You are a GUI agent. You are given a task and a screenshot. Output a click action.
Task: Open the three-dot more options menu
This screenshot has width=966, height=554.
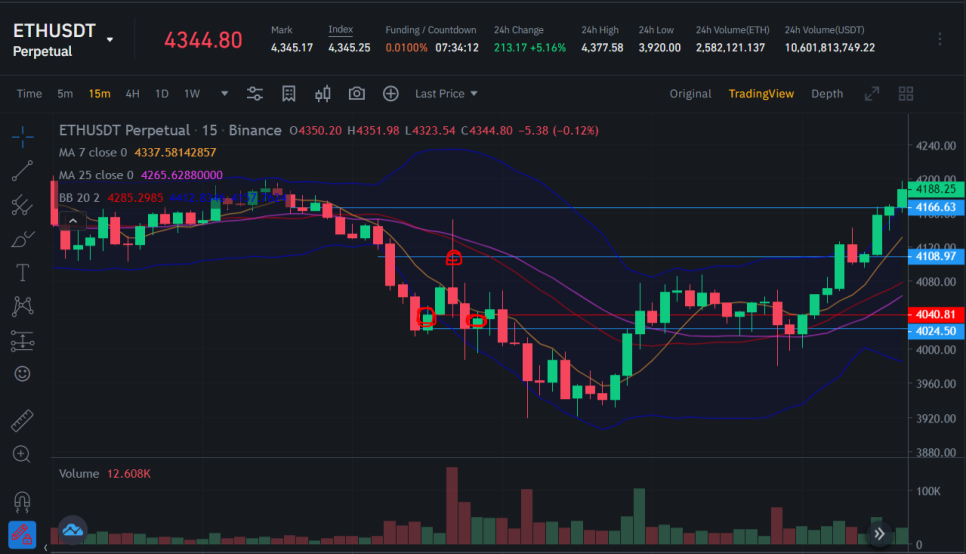(940, 39)
